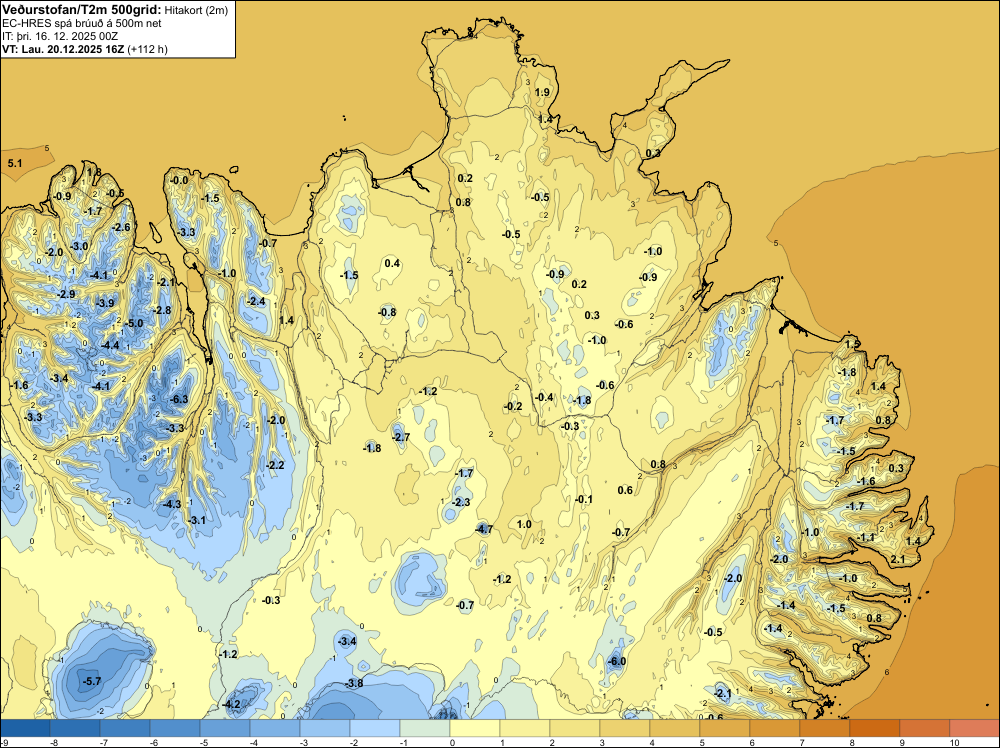
Task: Click the temperature reading -6.3
Action: (x=179, y=399)
